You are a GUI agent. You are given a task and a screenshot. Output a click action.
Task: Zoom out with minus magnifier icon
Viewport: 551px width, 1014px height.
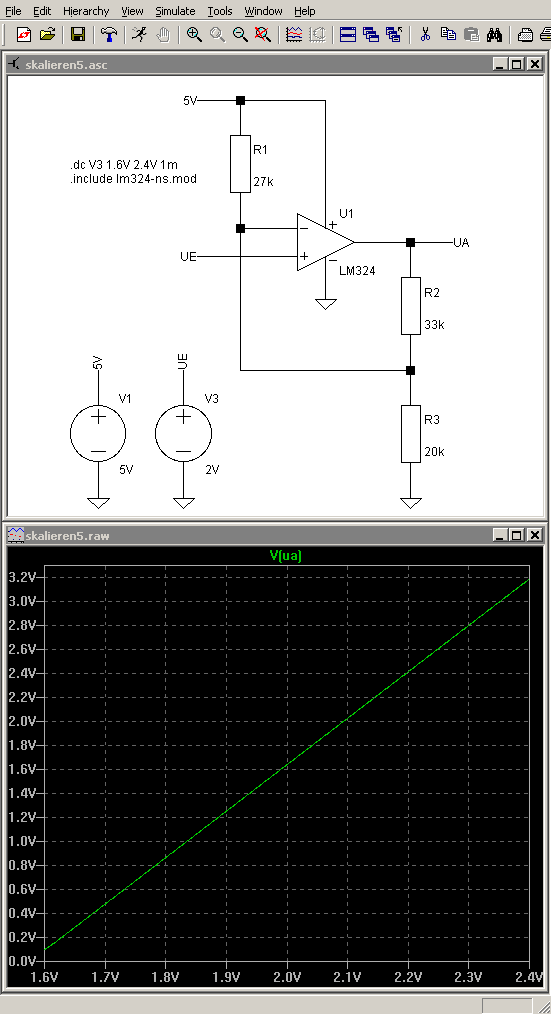click(240, 34)
